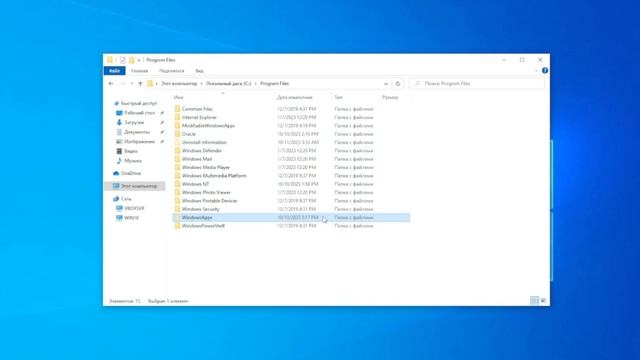Open Explorer help with the question mark icon
This screenshot has width=640, height=360.
[x=544, y=71]
